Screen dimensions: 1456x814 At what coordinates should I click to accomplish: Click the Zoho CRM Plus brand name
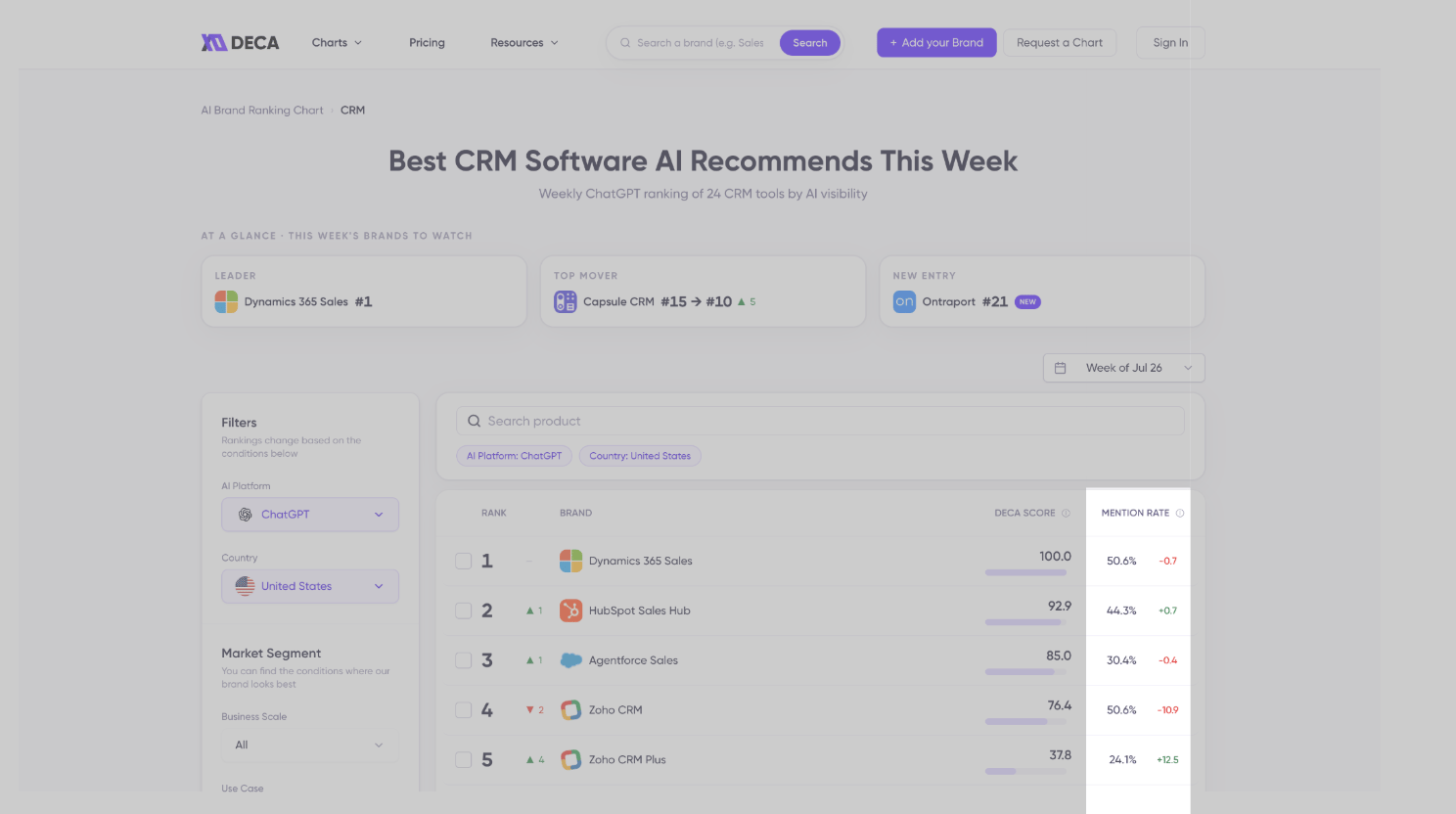(x=627, y=760)
